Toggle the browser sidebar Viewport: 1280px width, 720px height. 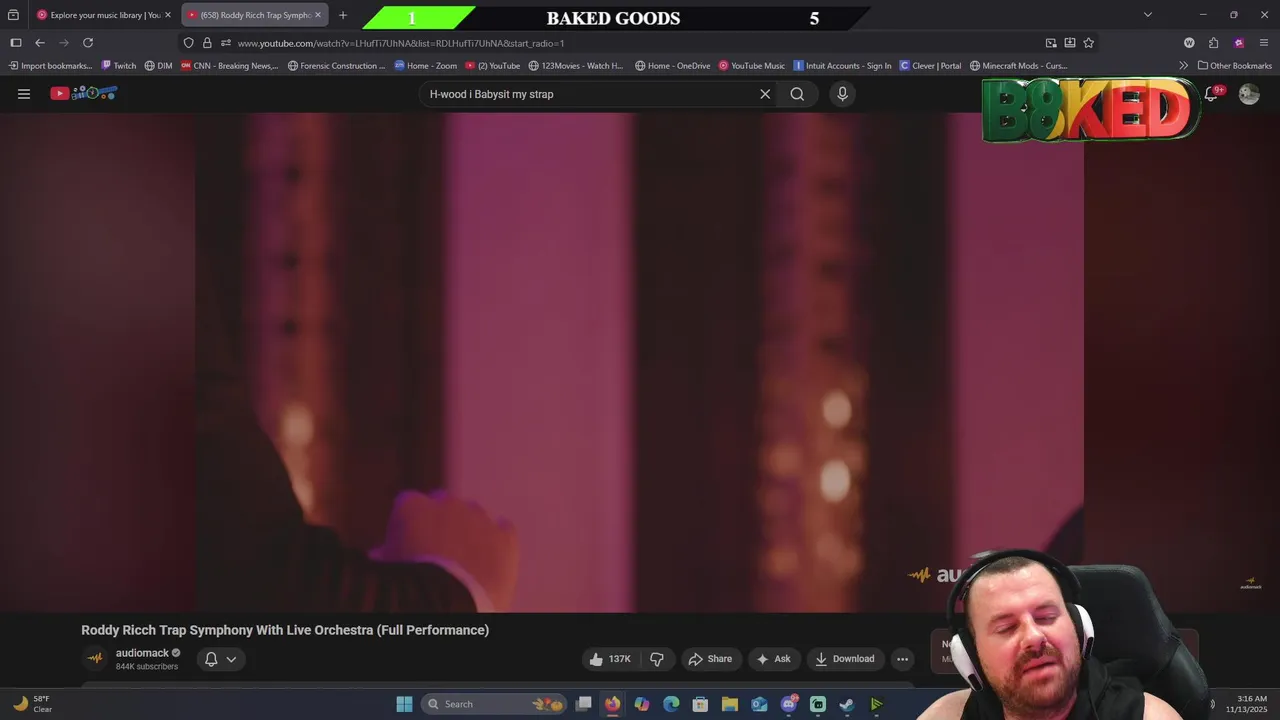(x=15, y=43)
